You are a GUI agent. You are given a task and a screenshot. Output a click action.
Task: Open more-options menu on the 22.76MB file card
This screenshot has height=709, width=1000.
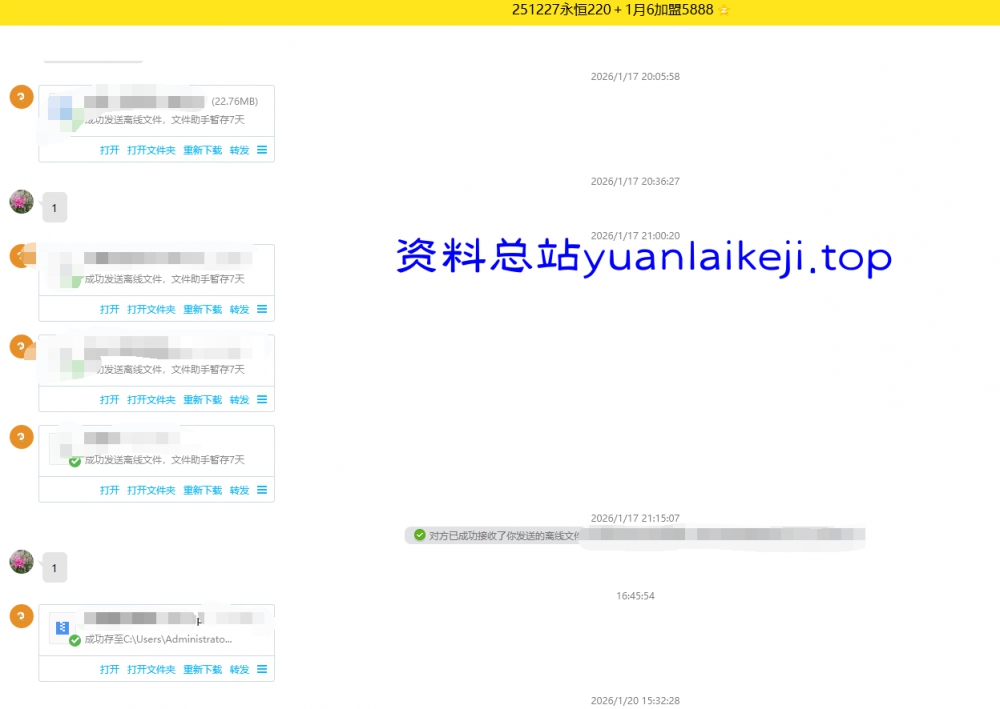[262, 150]
